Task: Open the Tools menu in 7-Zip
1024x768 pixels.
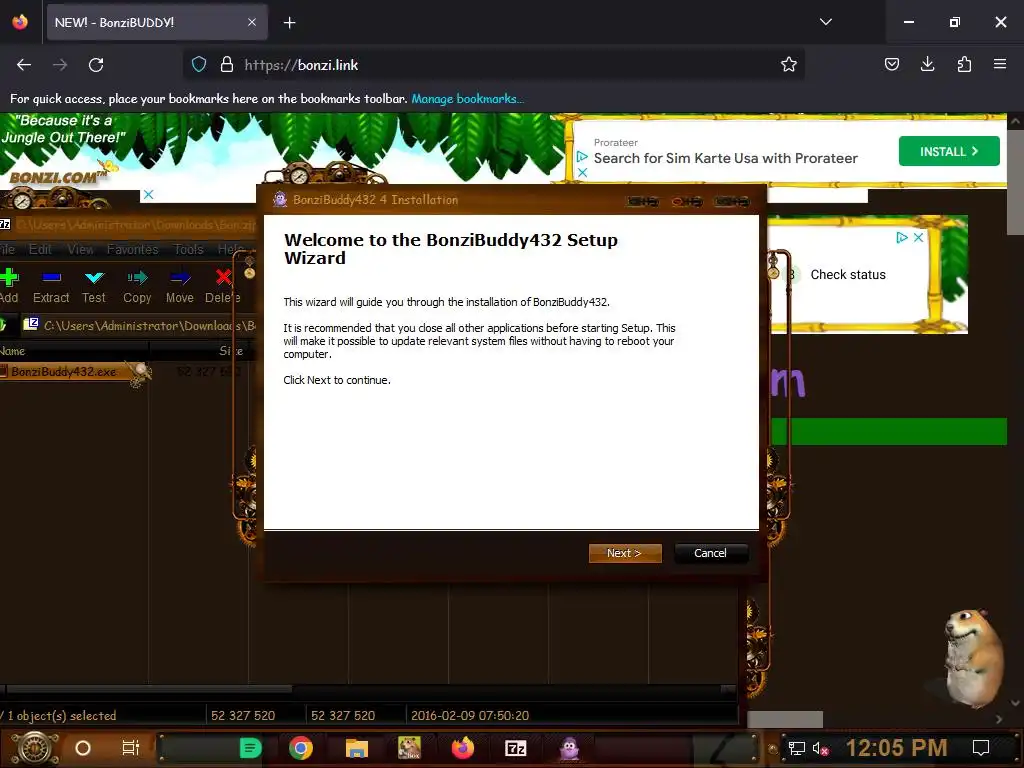Action: 189,249
